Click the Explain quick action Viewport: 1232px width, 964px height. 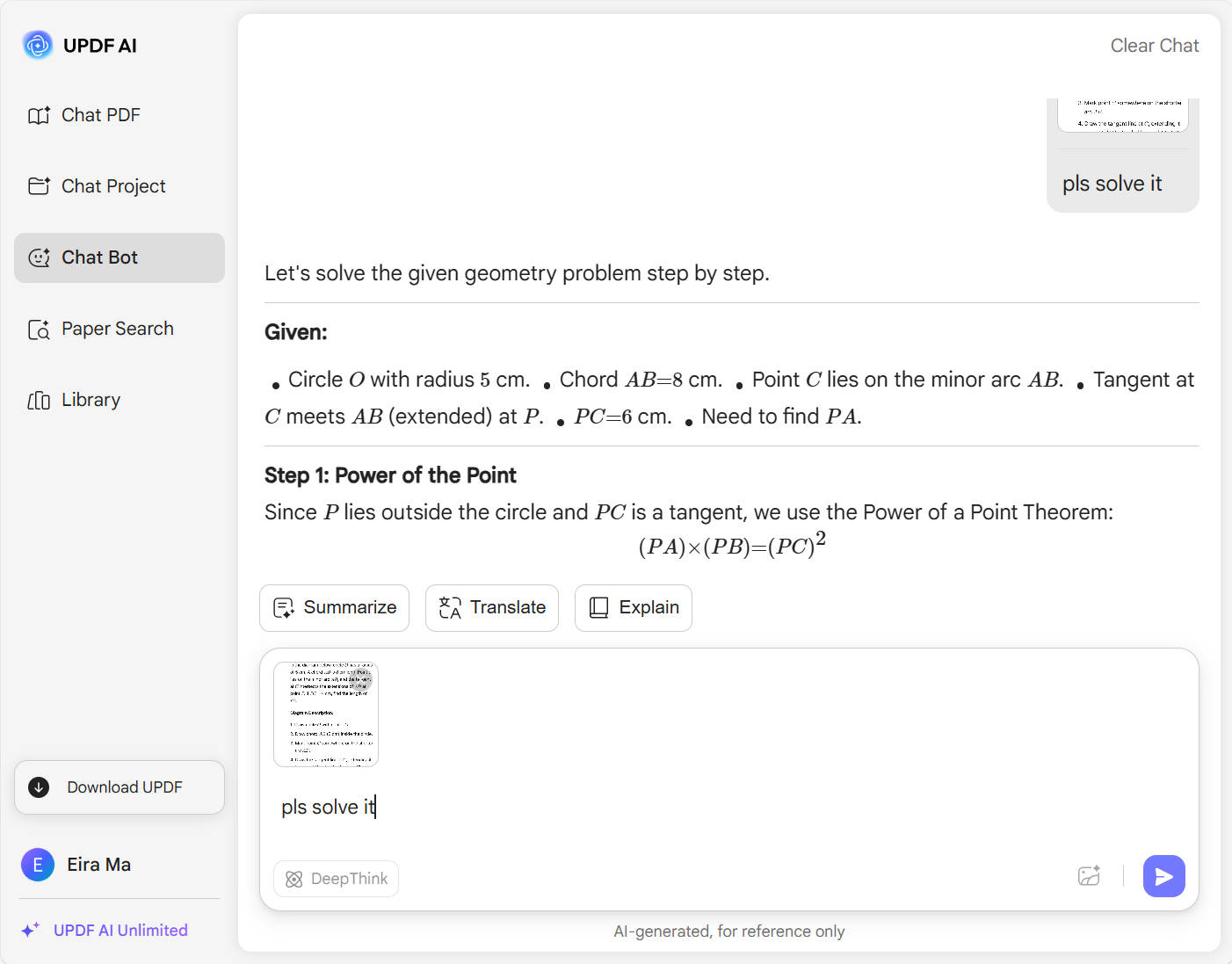point(634,608)
